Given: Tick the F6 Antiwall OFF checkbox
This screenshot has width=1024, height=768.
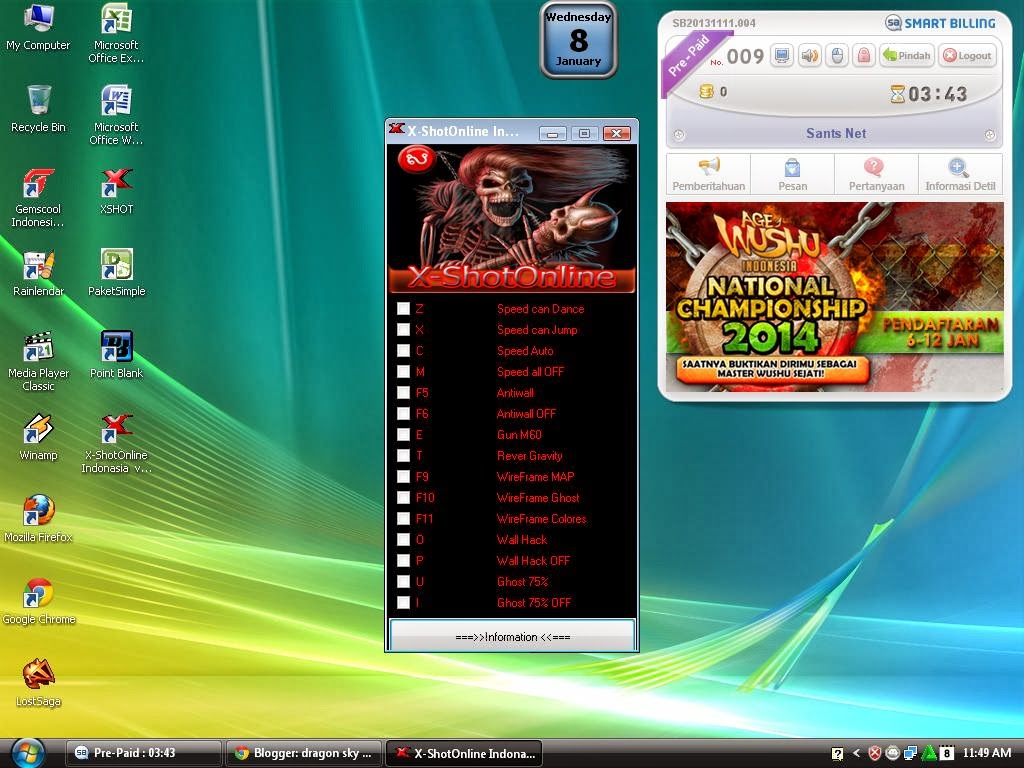Looking at the screenshot, I should [404, 413].
